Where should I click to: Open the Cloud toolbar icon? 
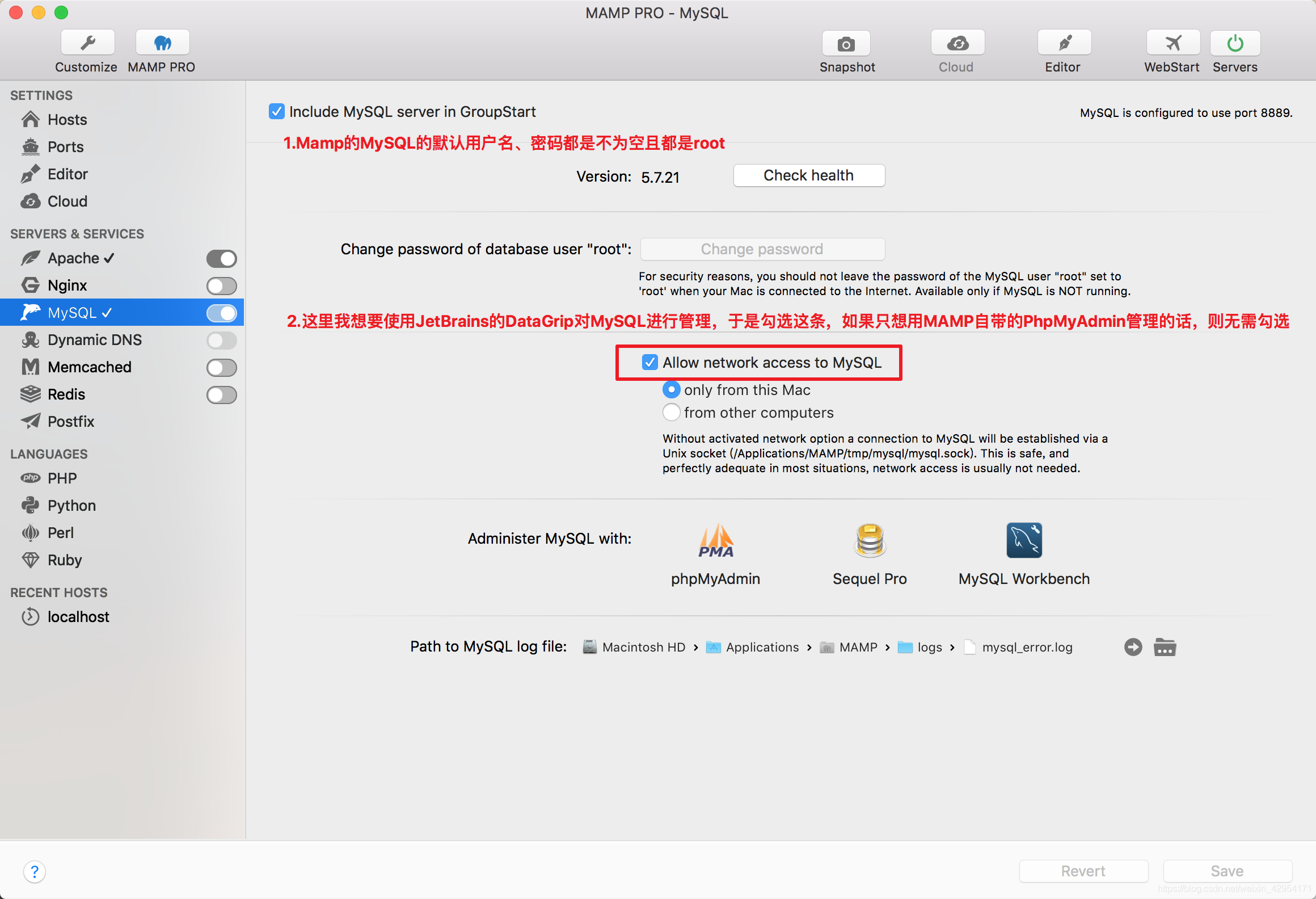click(x=958, y=43)
